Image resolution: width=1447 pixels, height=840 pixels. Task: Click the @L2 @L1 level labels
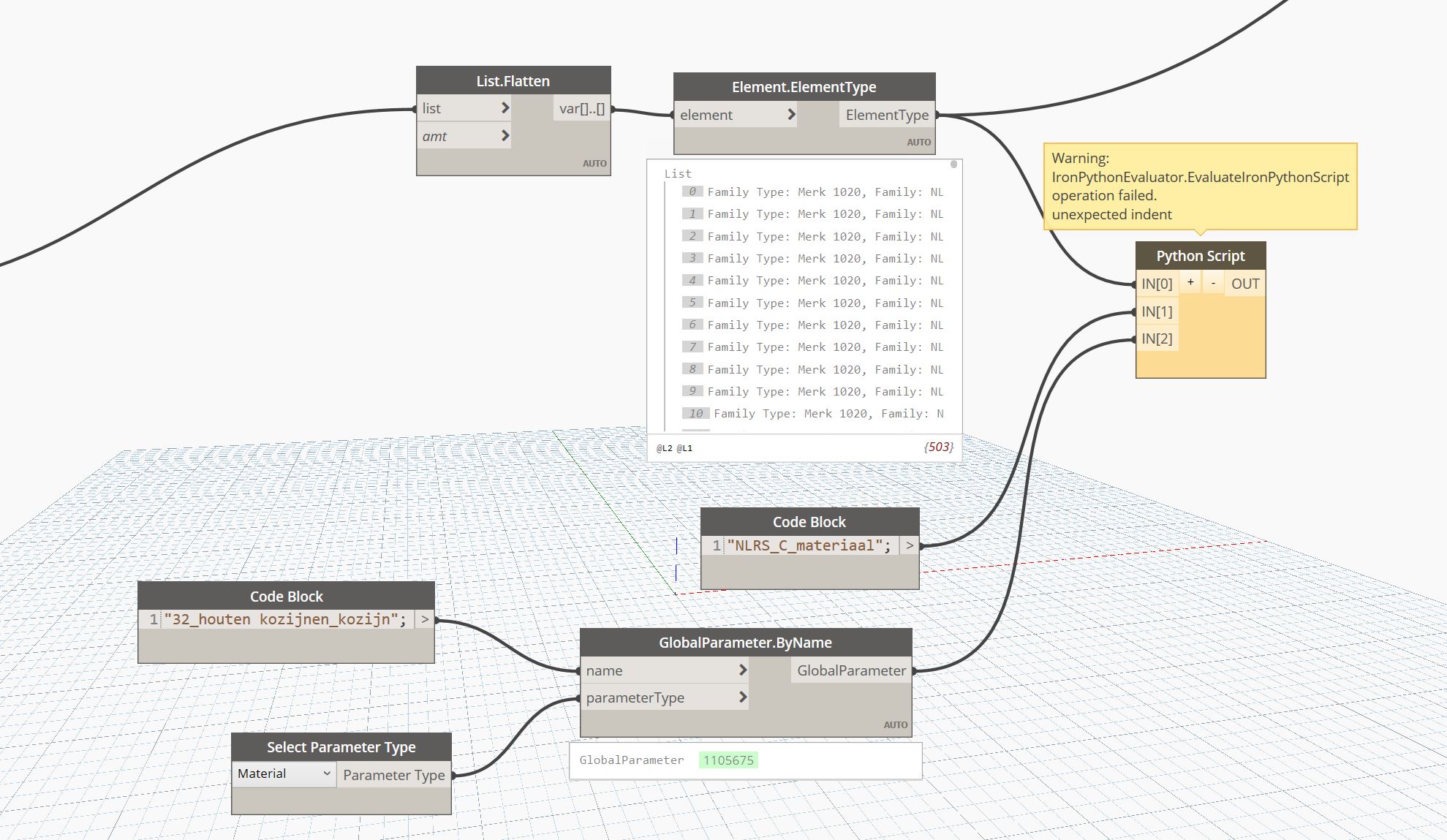[674, 448]
